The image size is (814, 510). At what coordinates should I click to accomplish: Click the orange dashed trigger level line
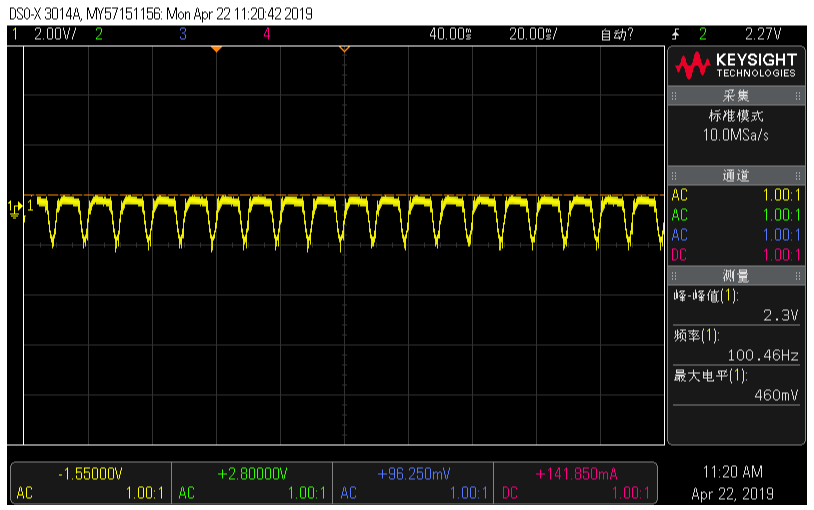click(x=344, y=195)
